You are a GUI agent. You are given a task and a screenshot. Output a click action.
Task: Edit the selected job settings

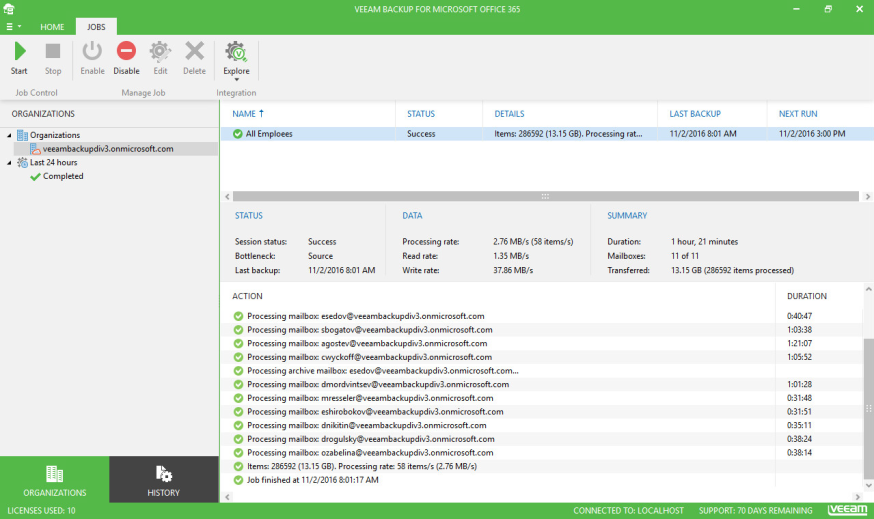coord(161,58)
